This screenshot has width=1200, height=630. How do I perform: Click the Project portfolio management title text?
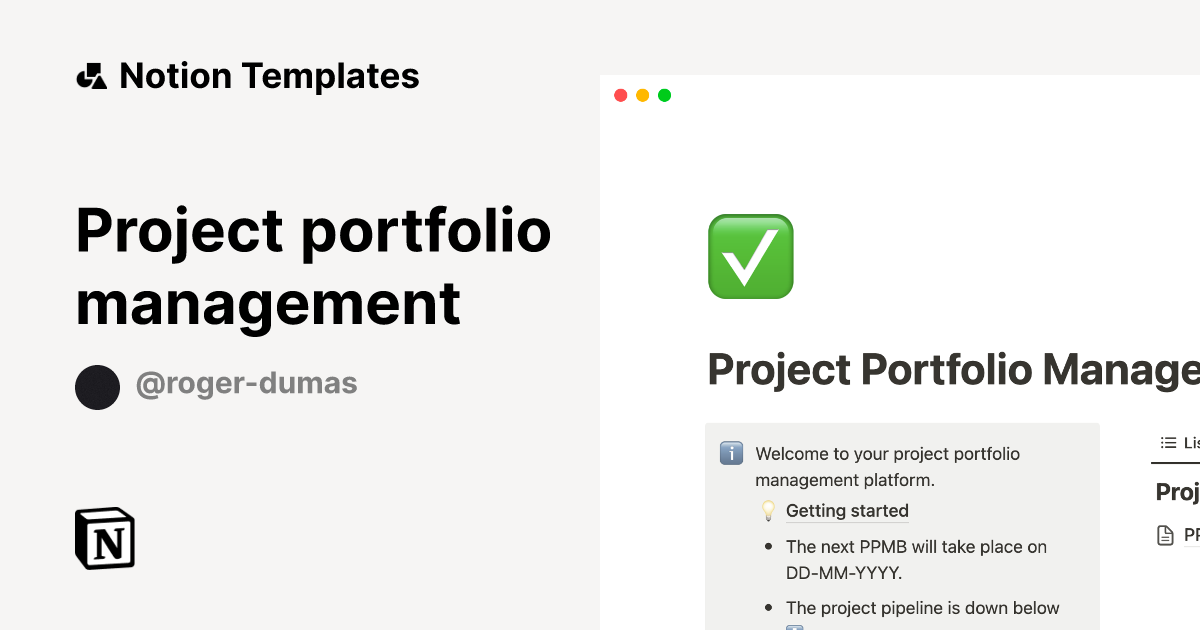coord(314,267)
